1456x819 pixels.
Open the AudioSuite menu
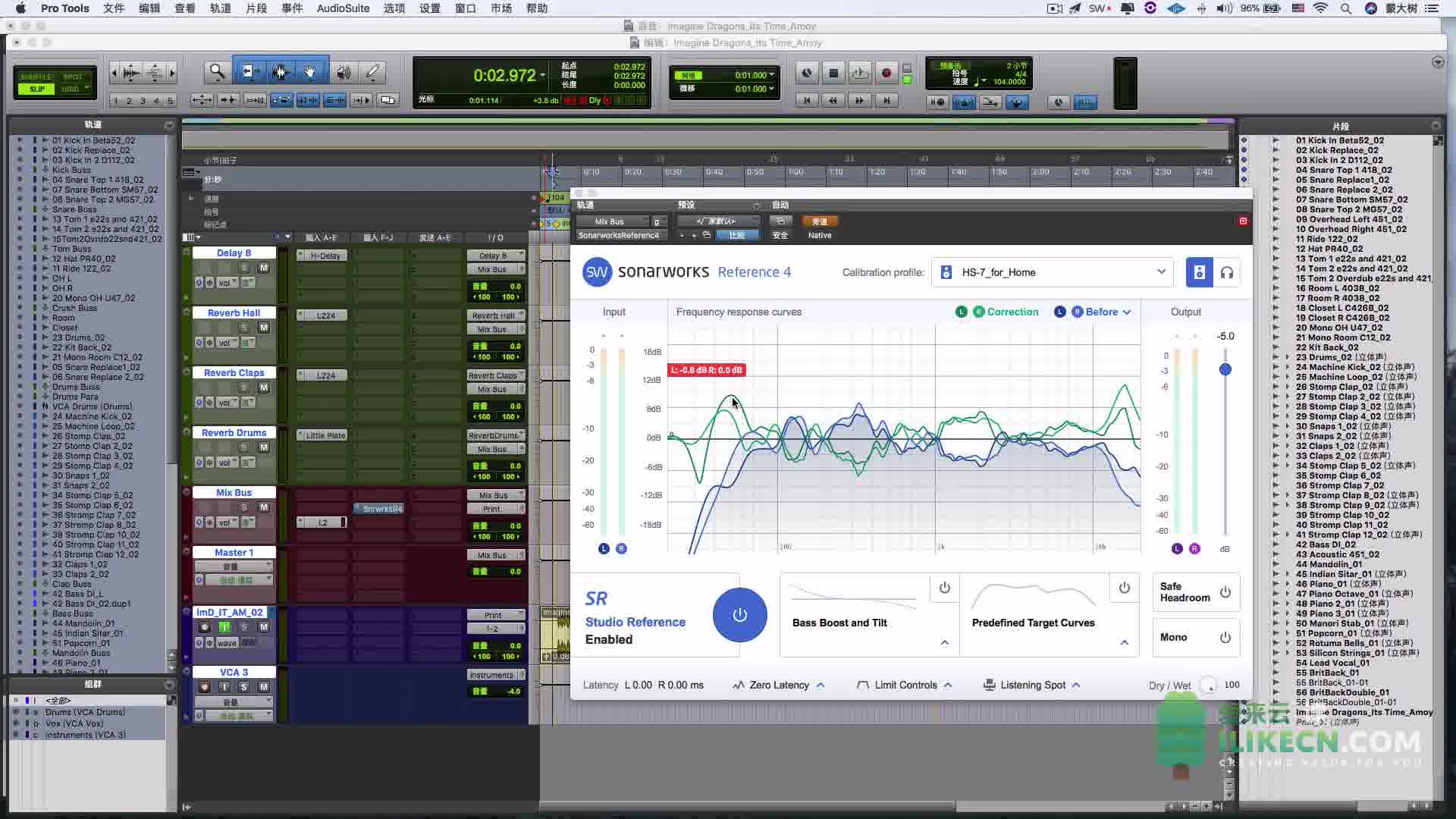343,8
